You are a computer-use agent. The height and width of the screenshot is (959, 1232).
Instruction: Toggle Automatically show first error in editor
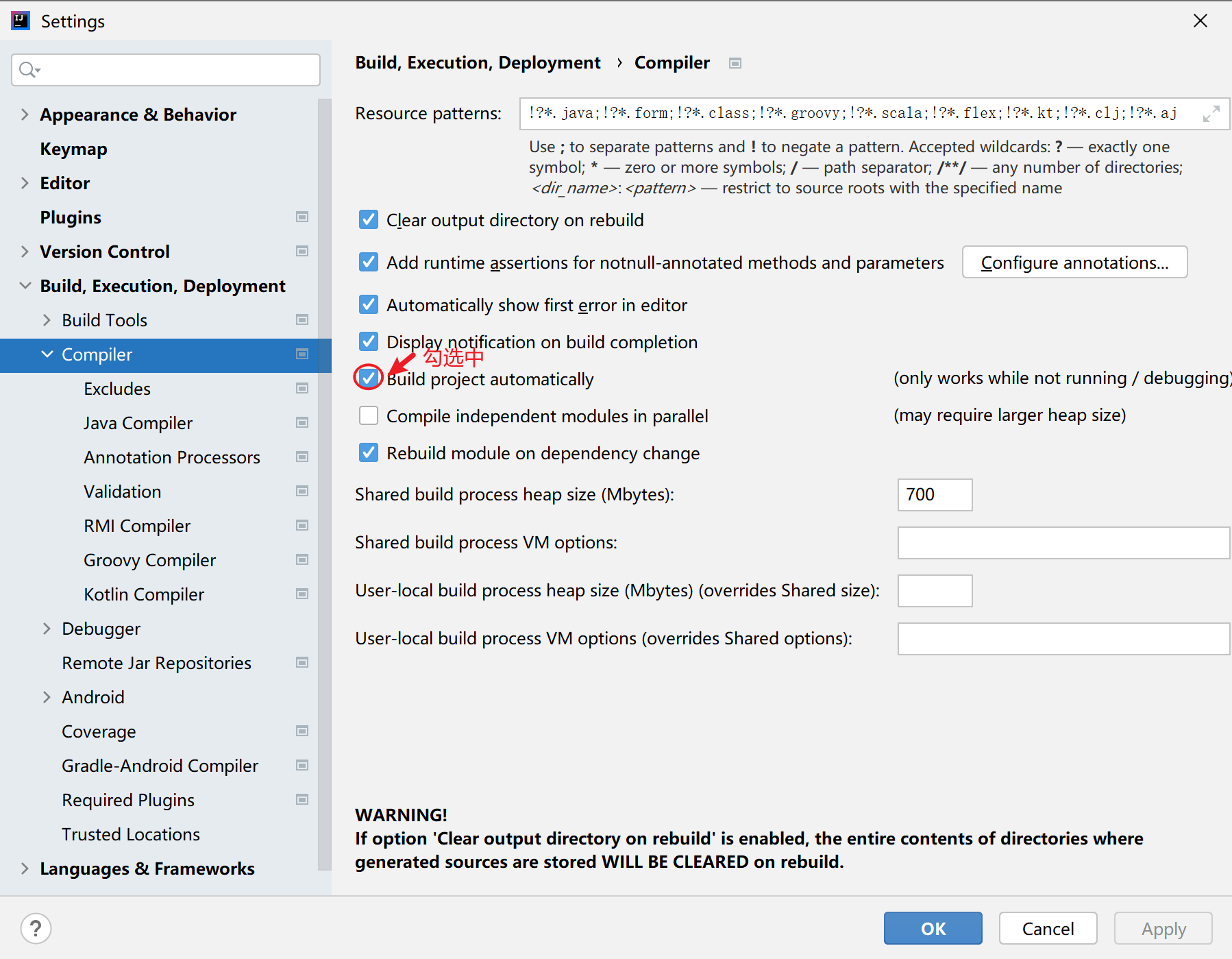click(369, 305)
